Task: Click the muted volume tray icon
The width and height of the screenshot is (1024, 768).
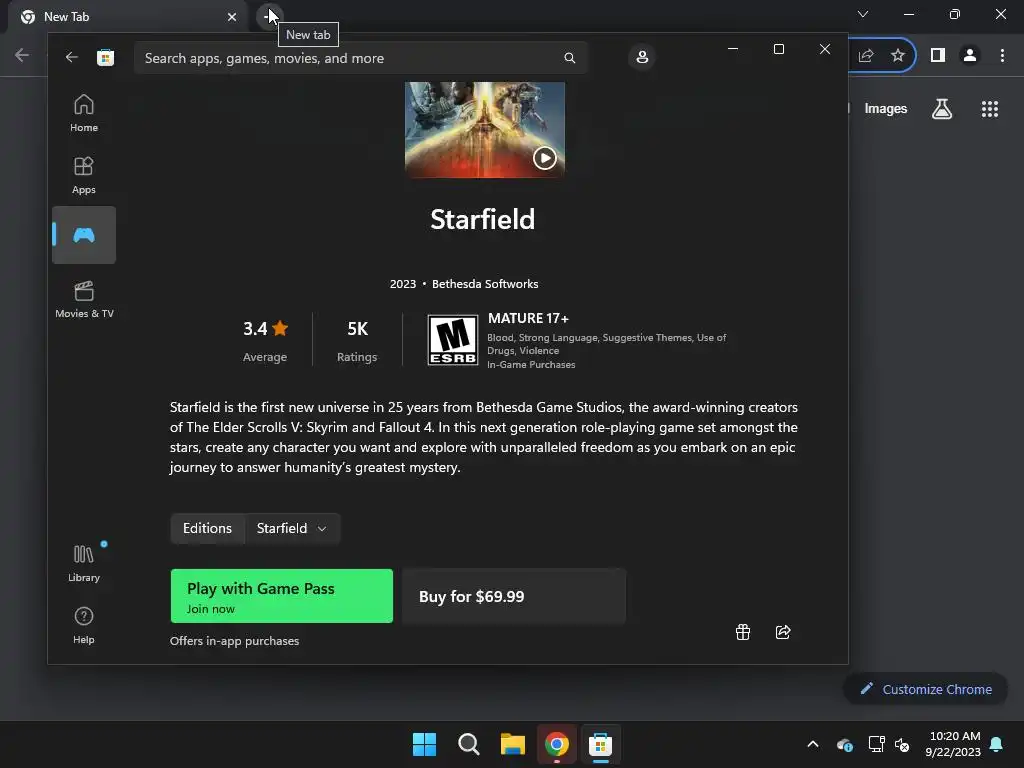Action: pyautogui.click(x=902, y=744)
